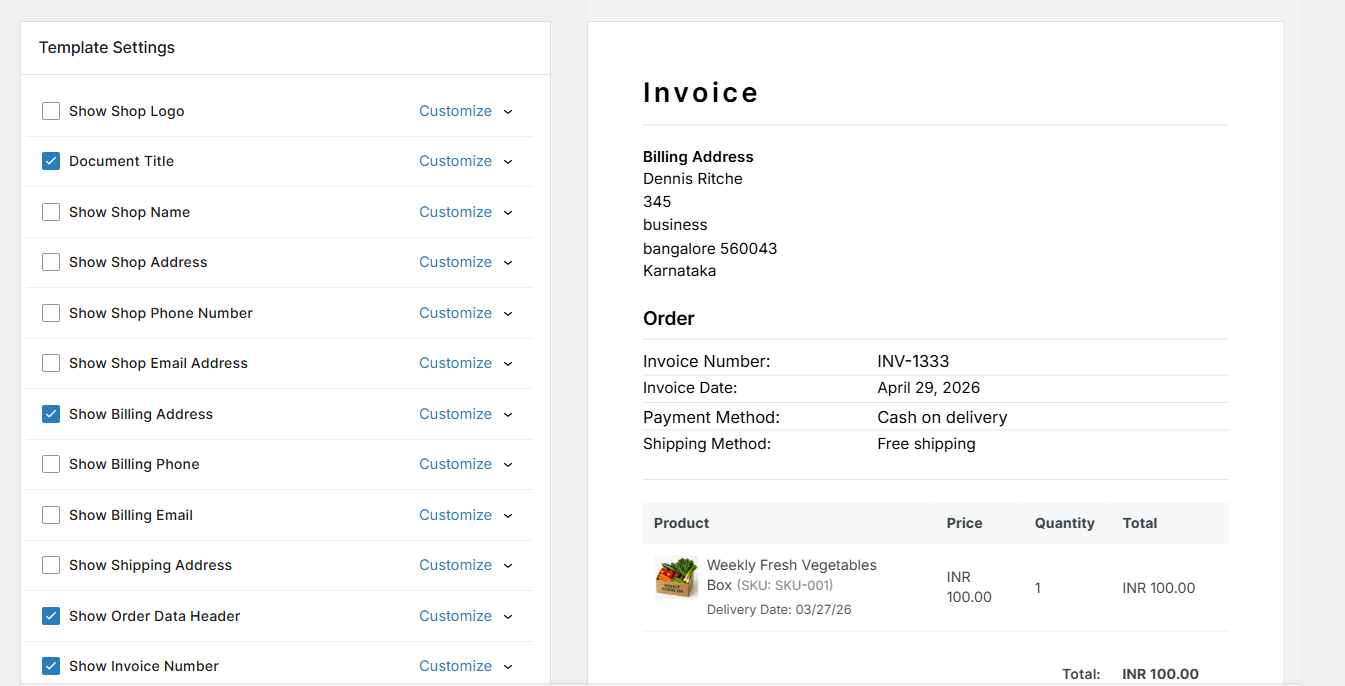Click the INV-1333 invoice number value
Image resolution: width=1345 pixels, height=686 pixels.
coord(913,361)
